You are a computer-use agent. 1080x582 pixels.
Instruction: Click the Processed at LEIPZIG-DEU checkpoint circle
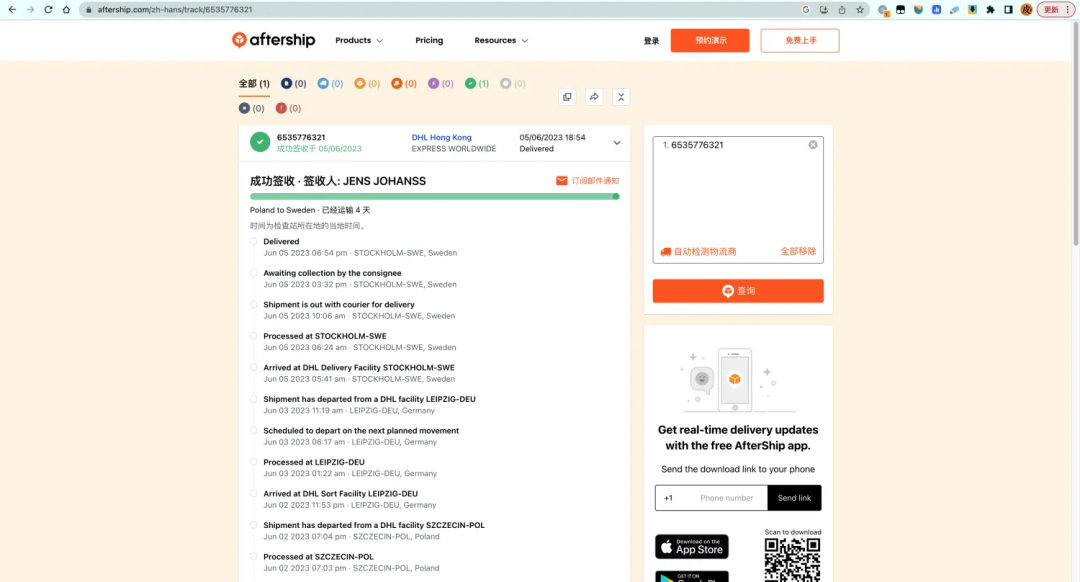tap(253, 462)
